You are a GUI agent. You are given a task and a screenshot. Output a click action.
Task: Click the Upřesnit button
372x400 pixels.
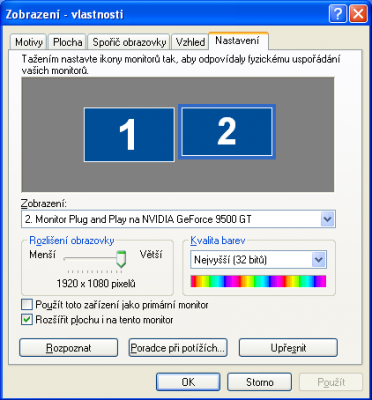pos(288,348)
